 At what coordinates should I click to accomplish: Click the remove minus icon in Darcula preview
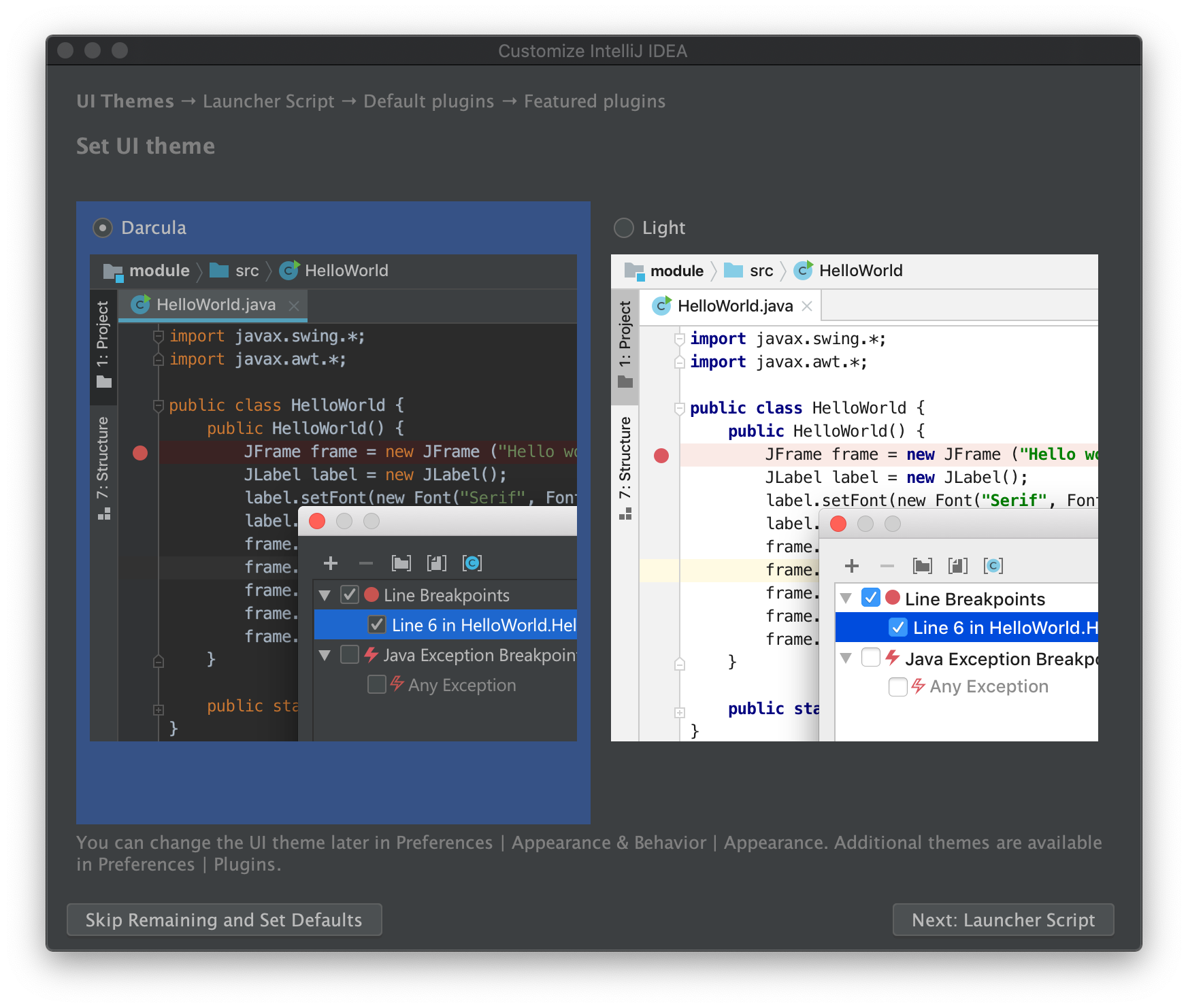(x=366, y=563)
